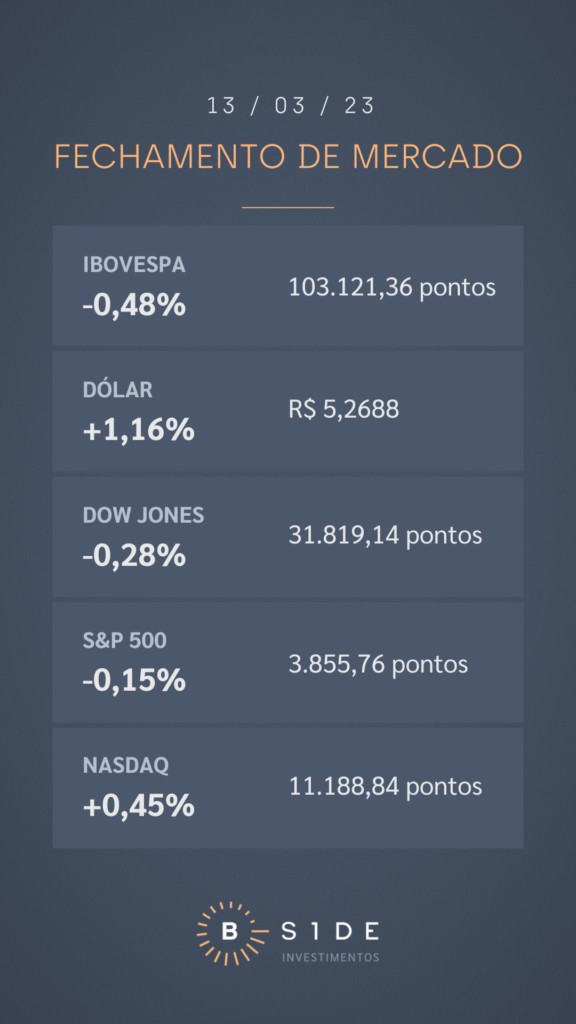Click the NASDAQ +0,45% change value
The width and height of the screenshot is (576, 1024).
[x=138, y=807]
